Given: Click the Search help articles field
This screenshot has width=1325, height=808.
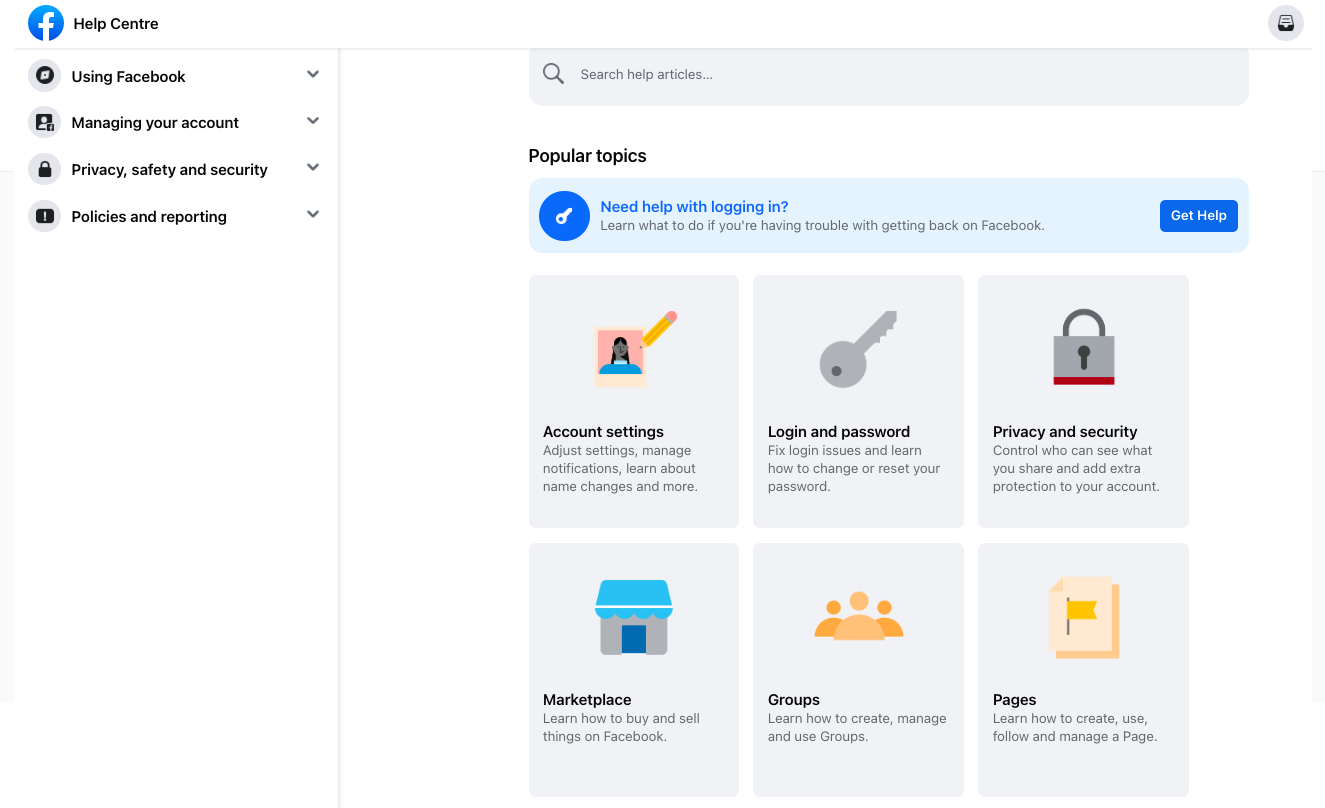Looking at the screenshot, I should coord(900,75).
